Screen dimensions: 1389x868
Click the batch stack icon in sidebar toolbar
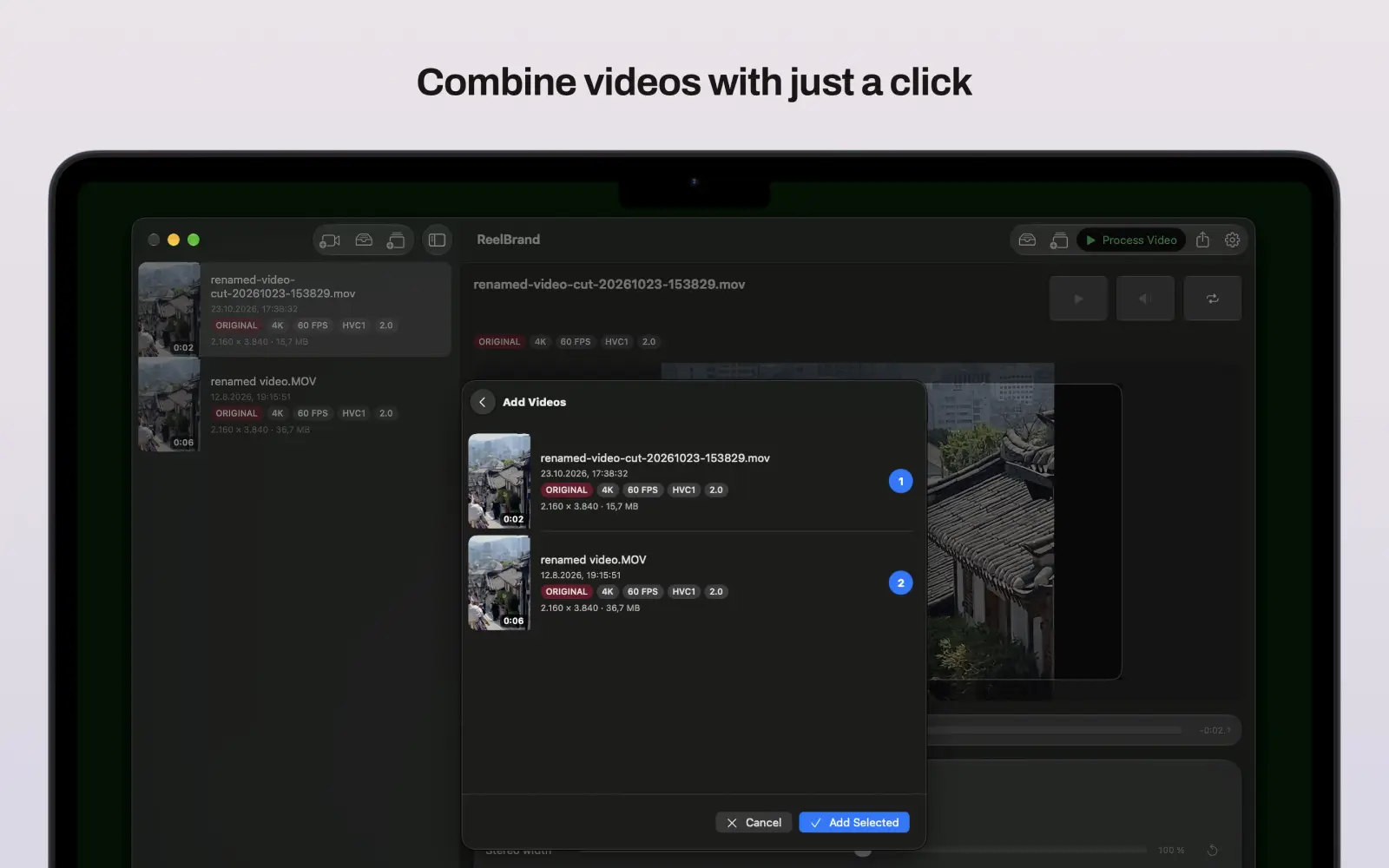point(396,240)
